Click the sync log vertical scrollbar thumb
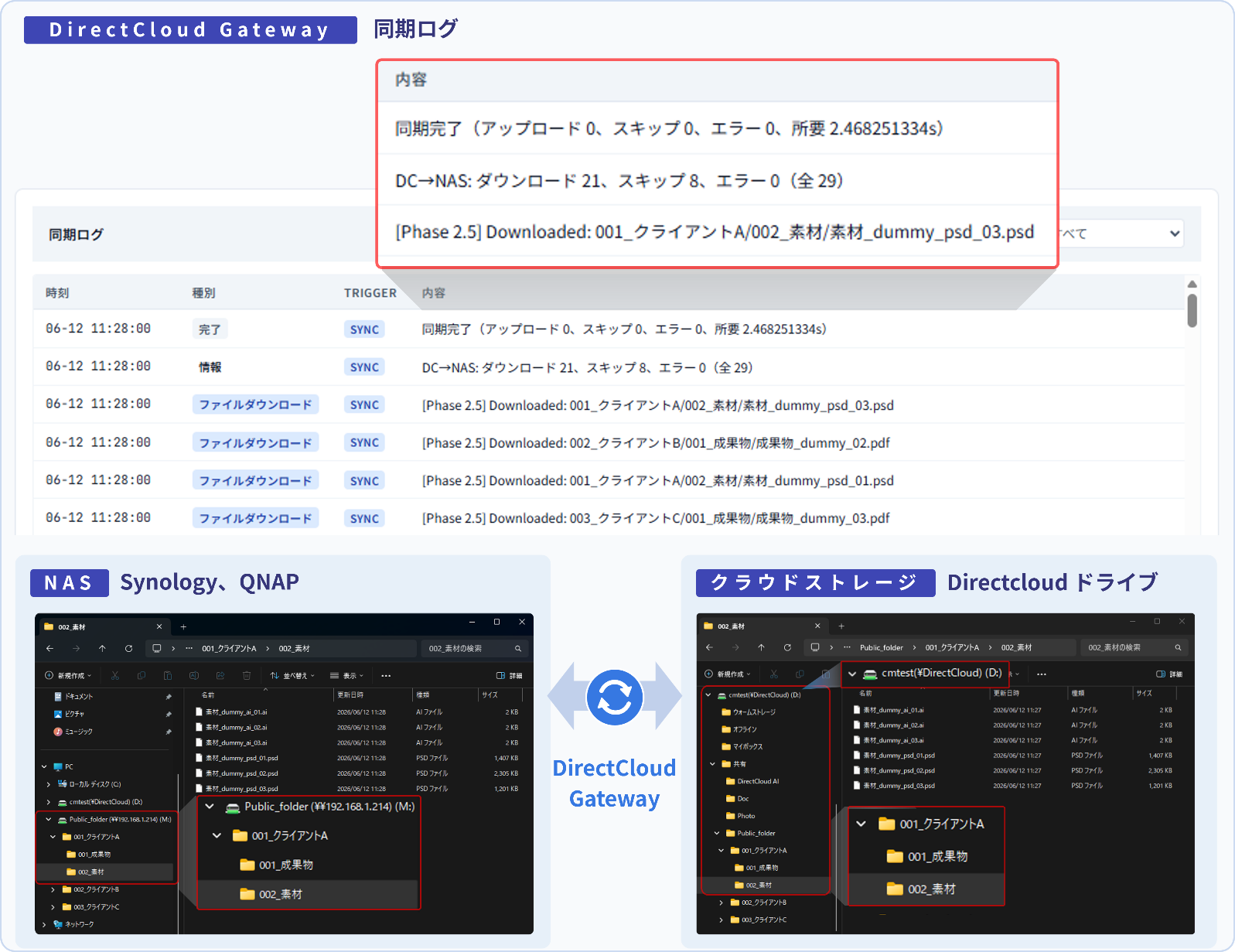The width and height of the screenshot is (1235, 952). [x=1192, y=310]
